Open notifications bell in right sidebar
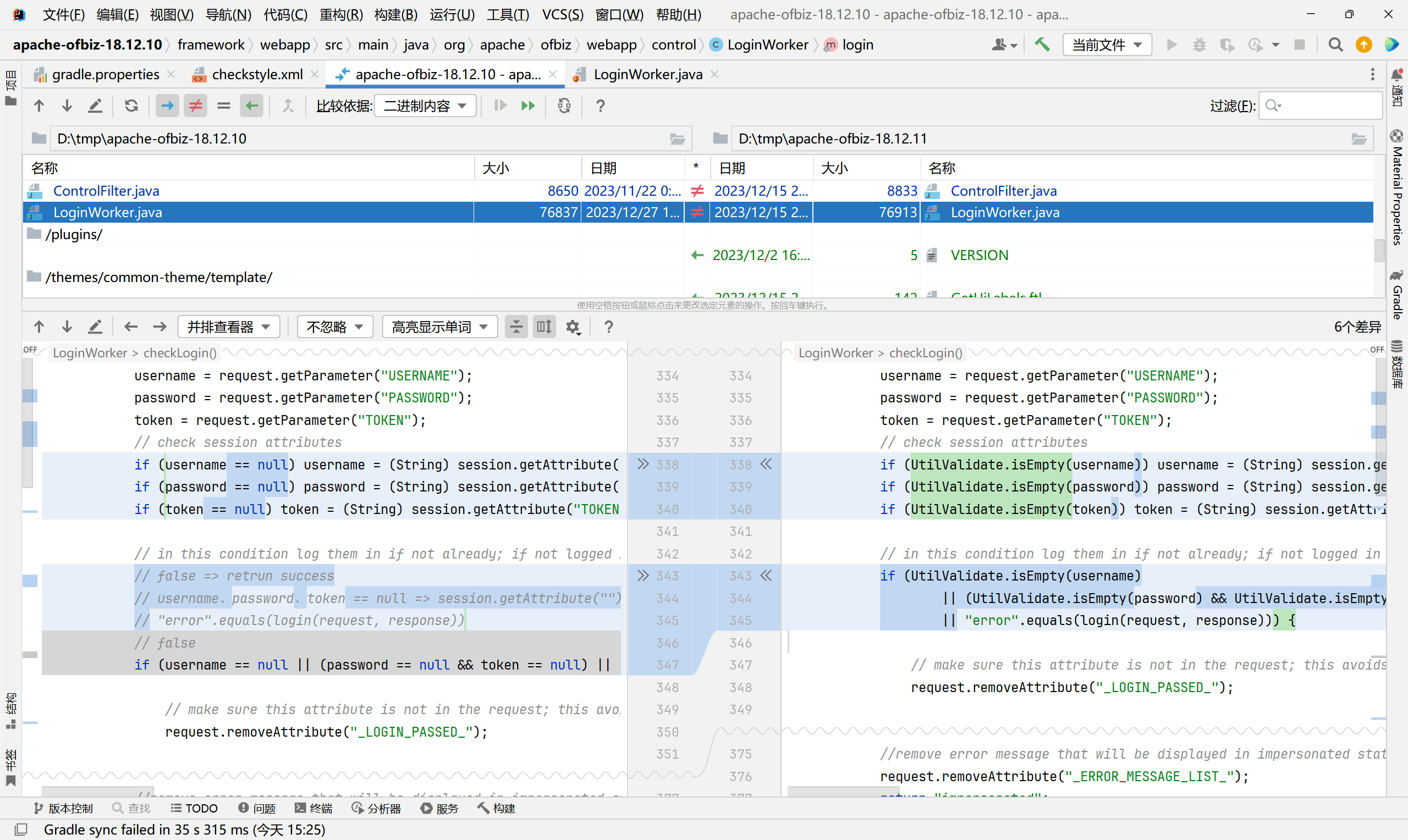 [x=1396, y=74]
